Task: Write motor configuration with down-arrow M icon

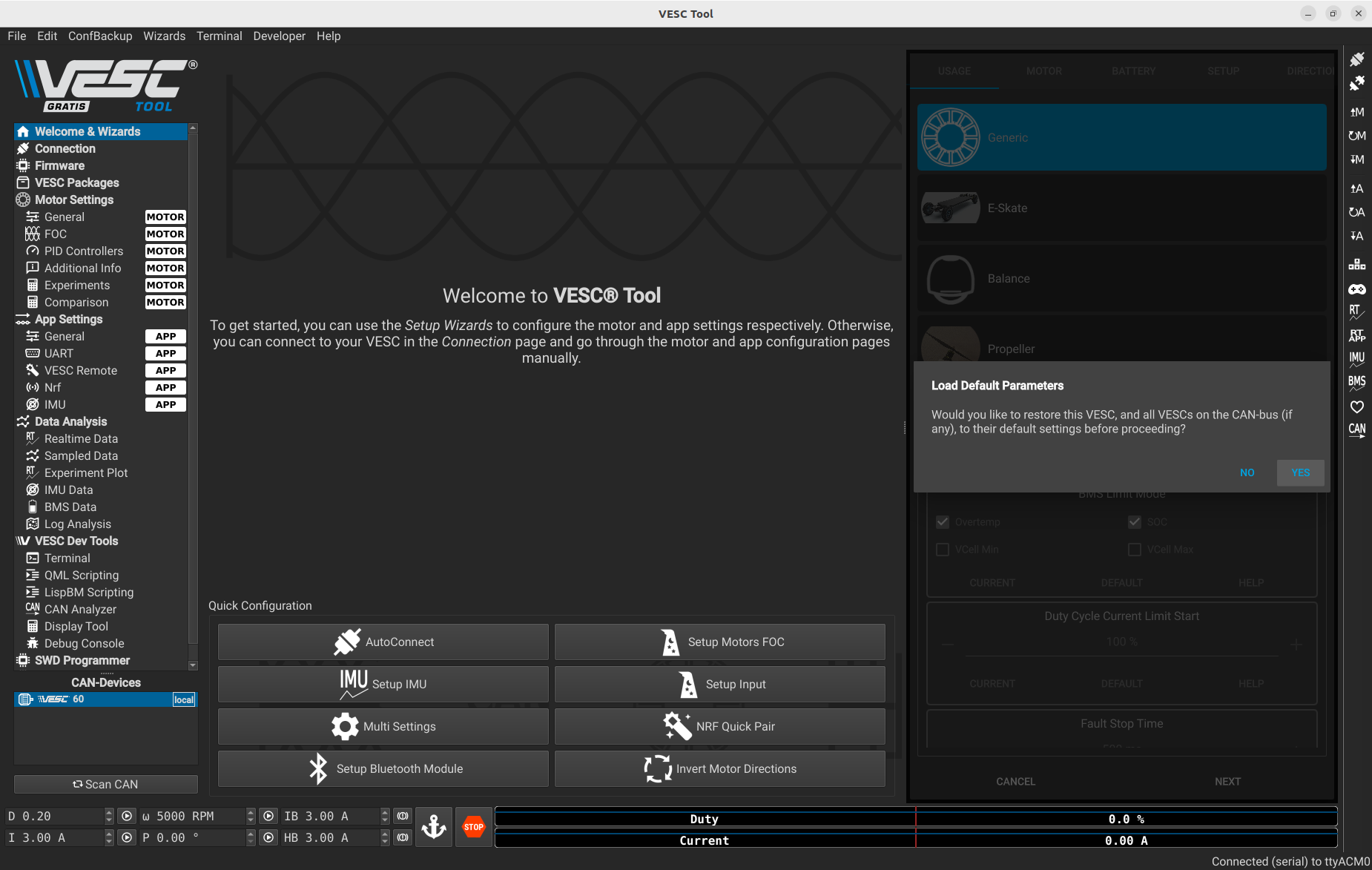Action: (1357, 159)
